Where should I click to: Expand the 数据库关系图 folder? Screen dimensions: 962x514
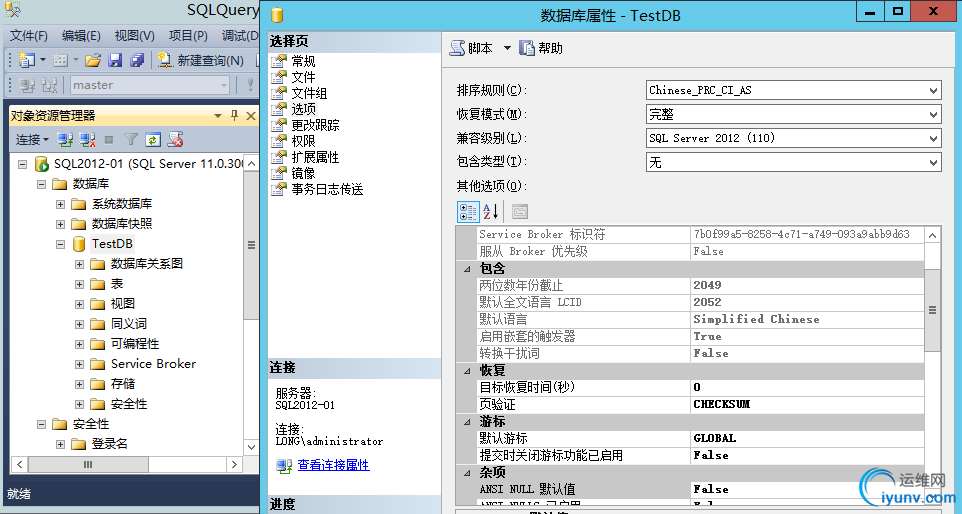pos(79,264)
